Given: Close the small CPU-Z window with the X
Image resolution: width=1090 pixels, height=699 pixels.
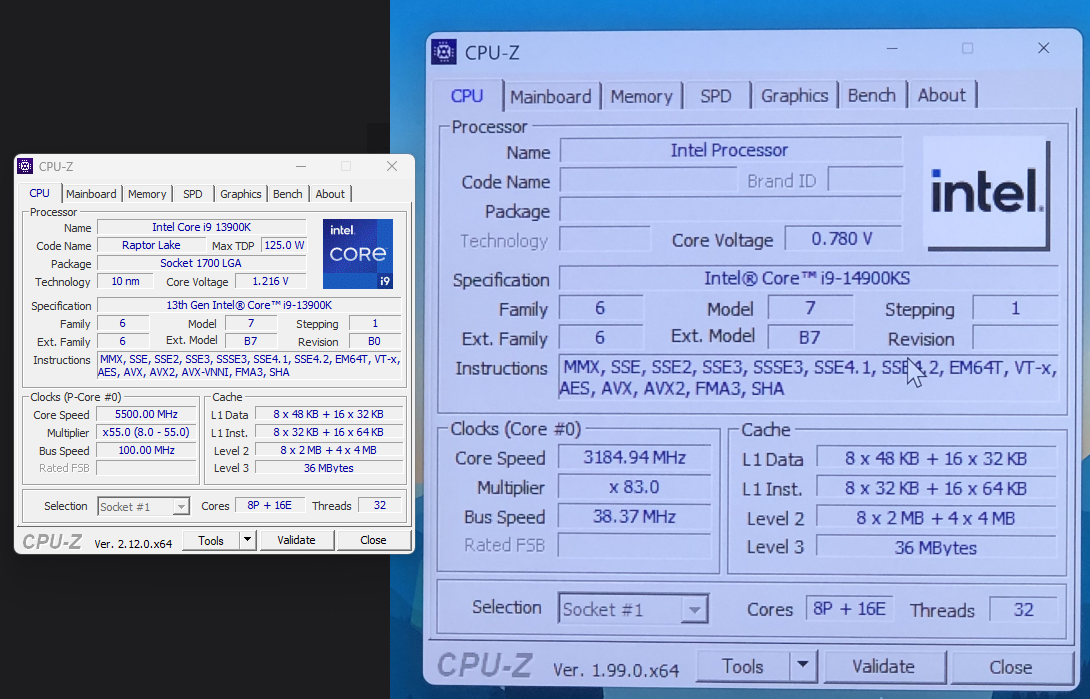Looking at the screenshot, I should coord(392,166).
